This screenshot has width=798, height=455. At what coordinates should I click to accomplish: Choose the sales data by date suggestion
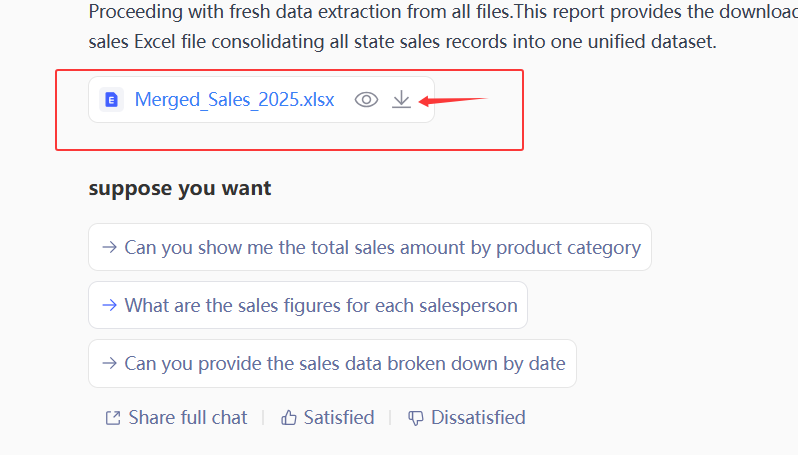344,363
